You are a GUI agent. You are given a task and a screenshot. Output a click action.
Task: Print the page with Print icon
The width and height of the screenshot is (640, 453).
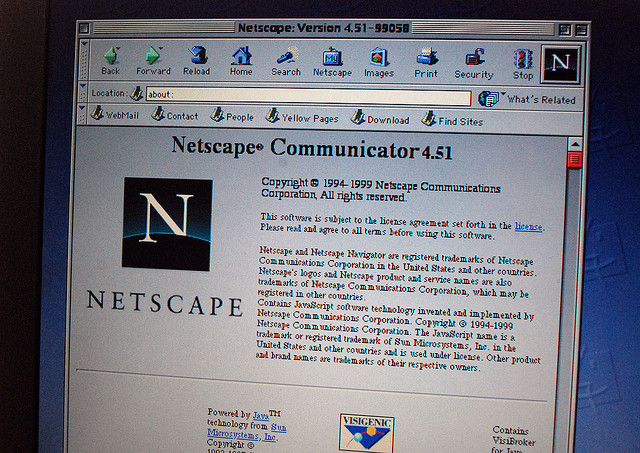pyautogui.click(x=426, y=63)
